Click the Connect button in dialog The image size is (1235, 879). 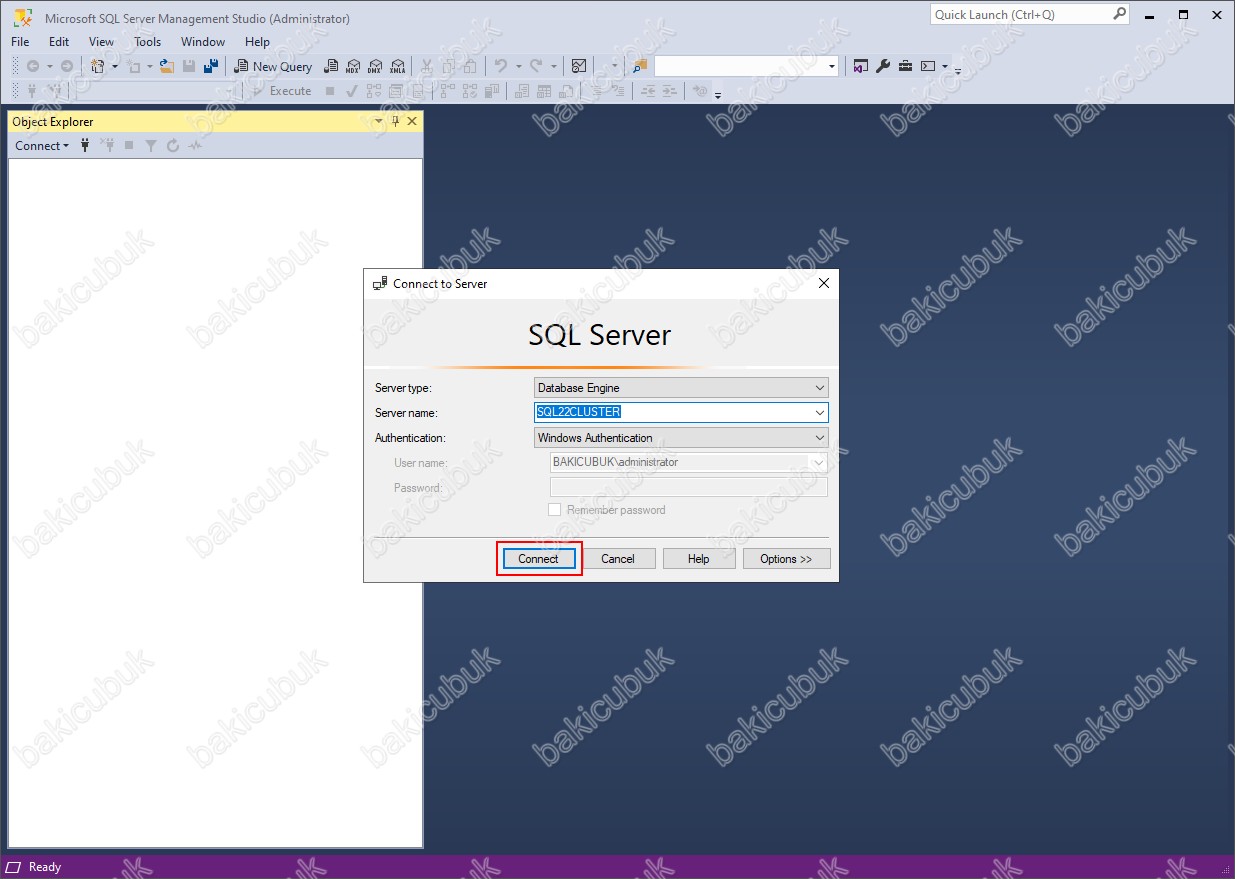click(x=538, y=559)
